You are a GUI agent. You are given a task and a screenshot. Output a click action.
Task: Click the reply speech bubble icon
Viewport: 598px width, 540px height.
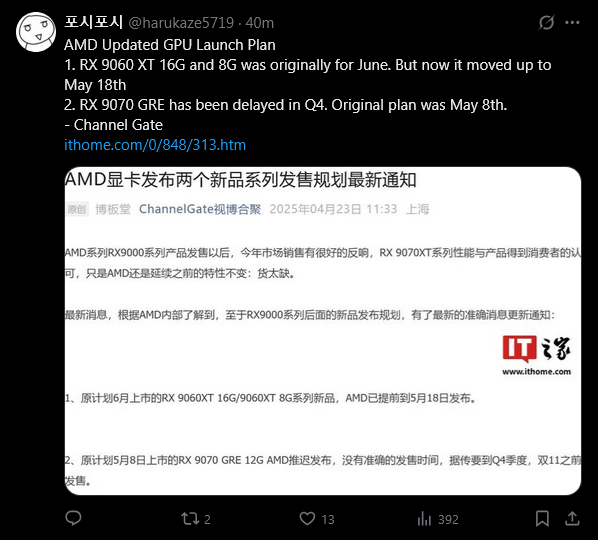tap(73, 518)
